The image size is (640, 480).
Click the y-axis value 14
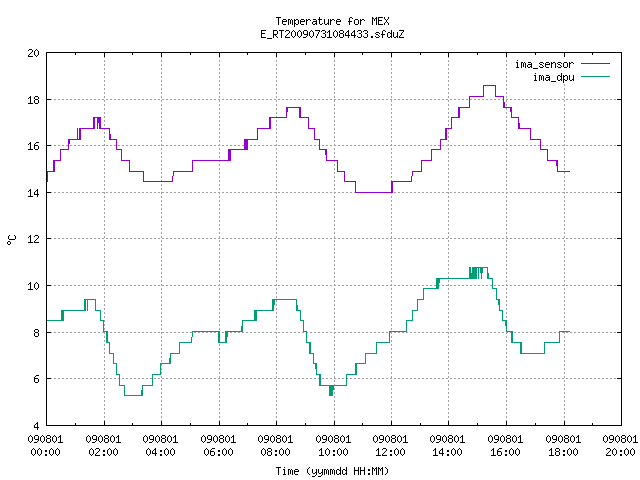33,193
